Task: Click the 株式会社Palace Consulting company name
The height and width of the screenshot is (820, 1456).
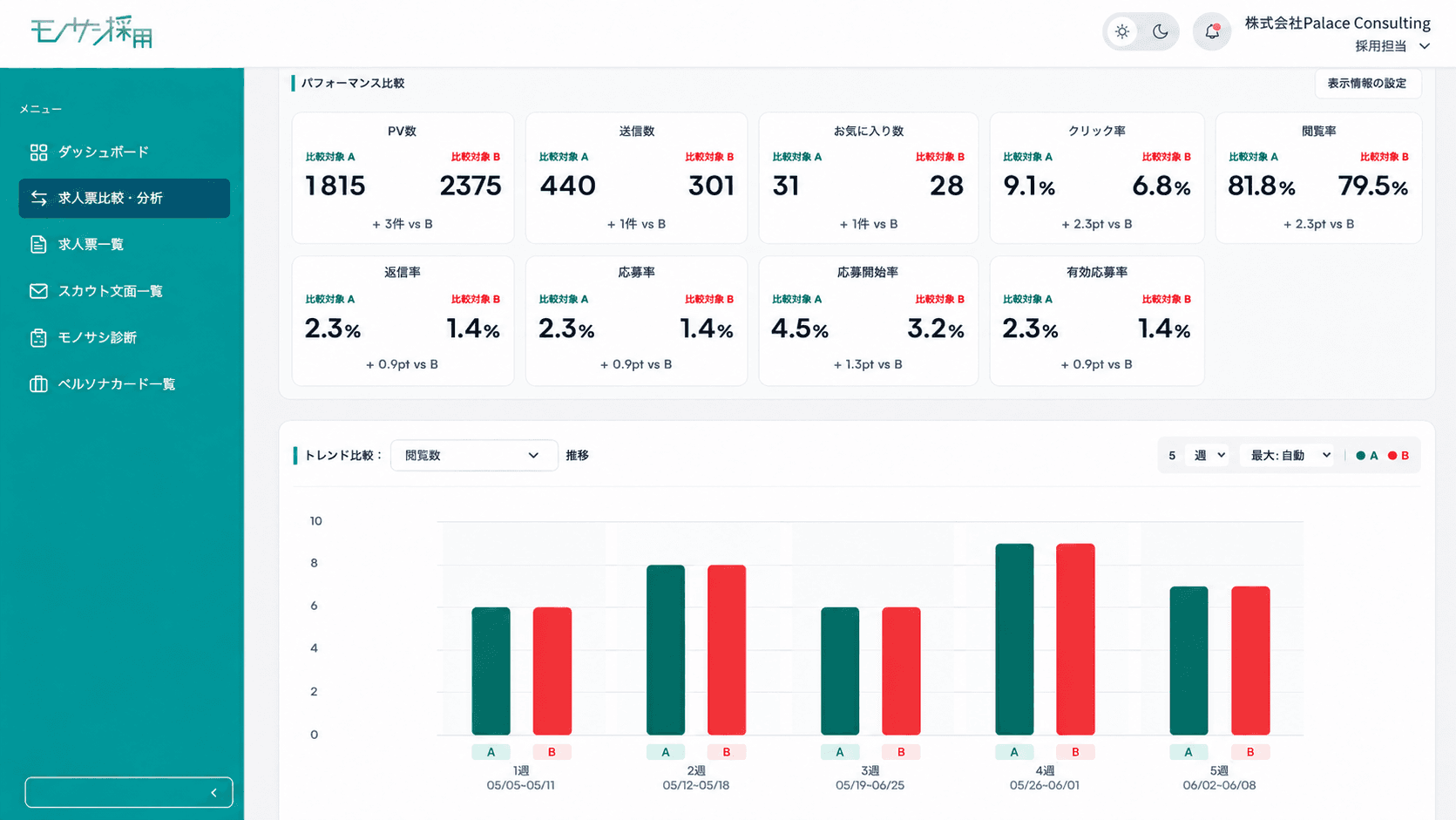Action: pyautogui.click(x=1337, y=23)
